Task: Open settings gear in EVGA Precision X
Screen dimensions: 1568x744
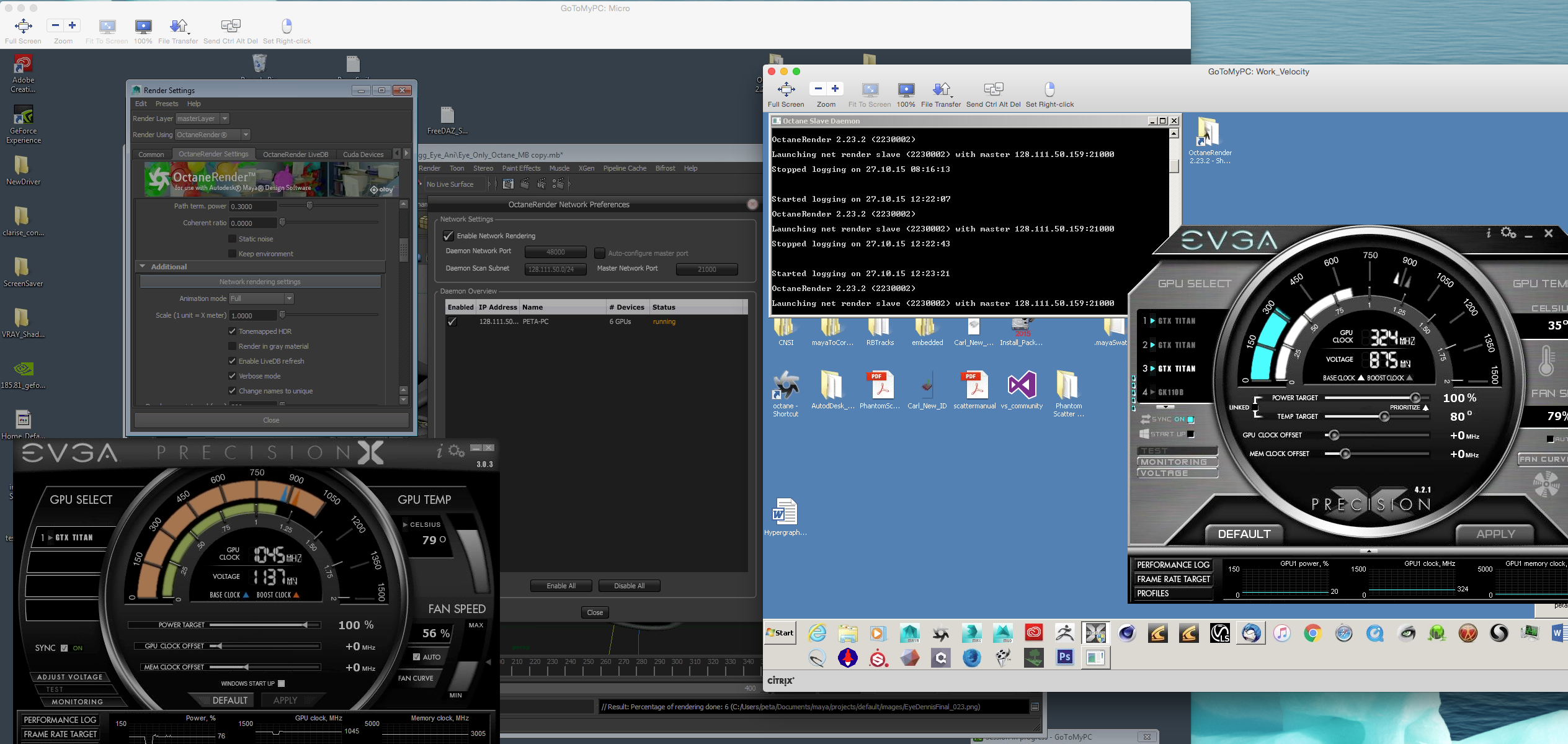Action: [x=457, y=451]
